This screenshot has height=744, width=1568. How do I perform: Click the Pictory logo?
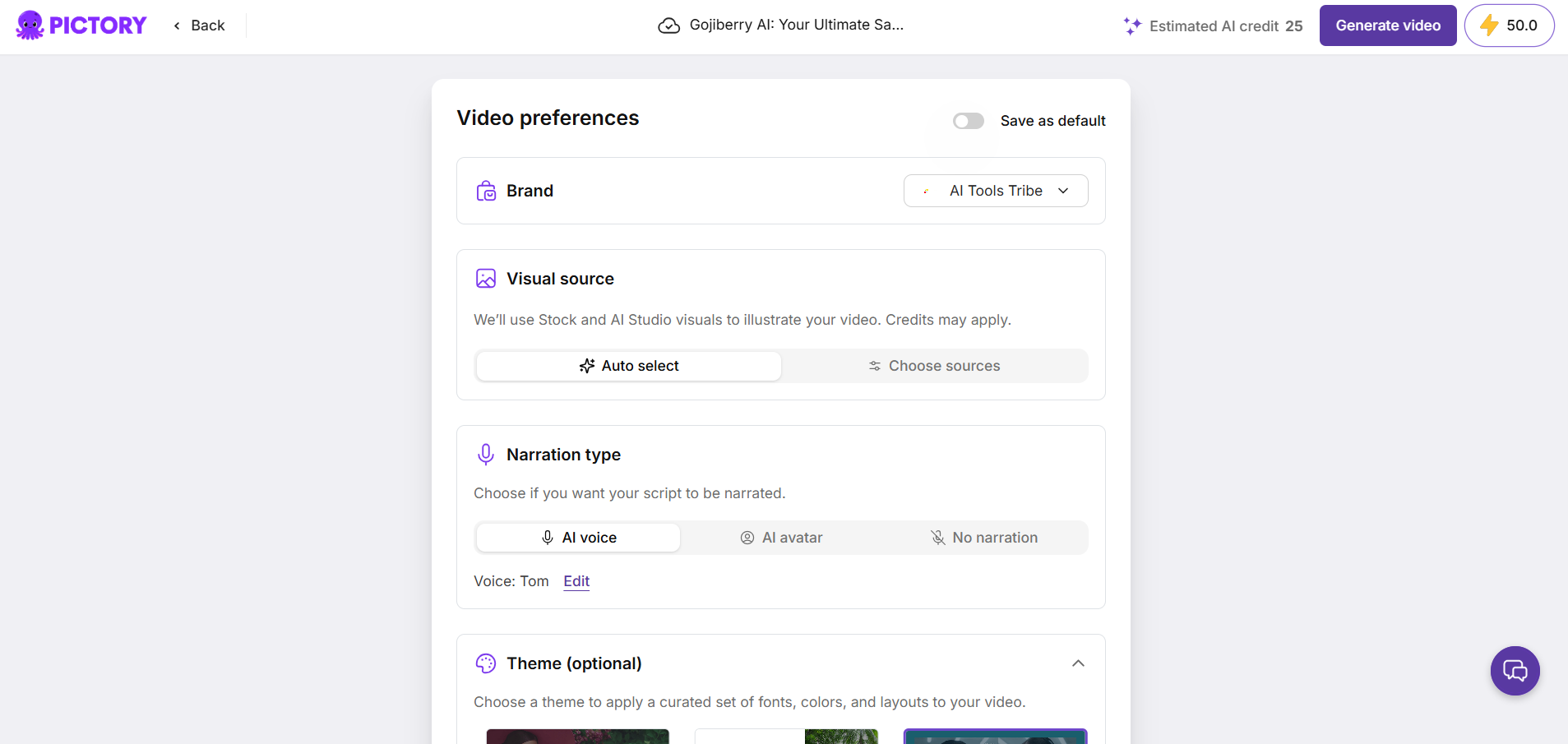[81, 25]
